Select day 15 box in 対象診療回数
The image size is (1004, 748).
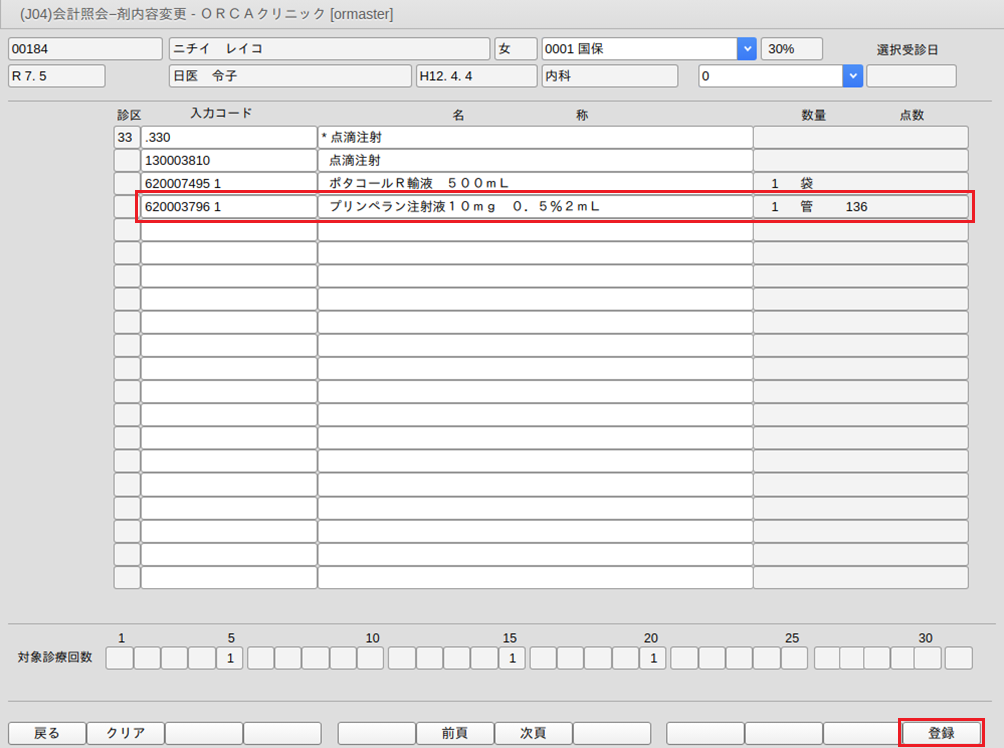click(x=511, y=658)
